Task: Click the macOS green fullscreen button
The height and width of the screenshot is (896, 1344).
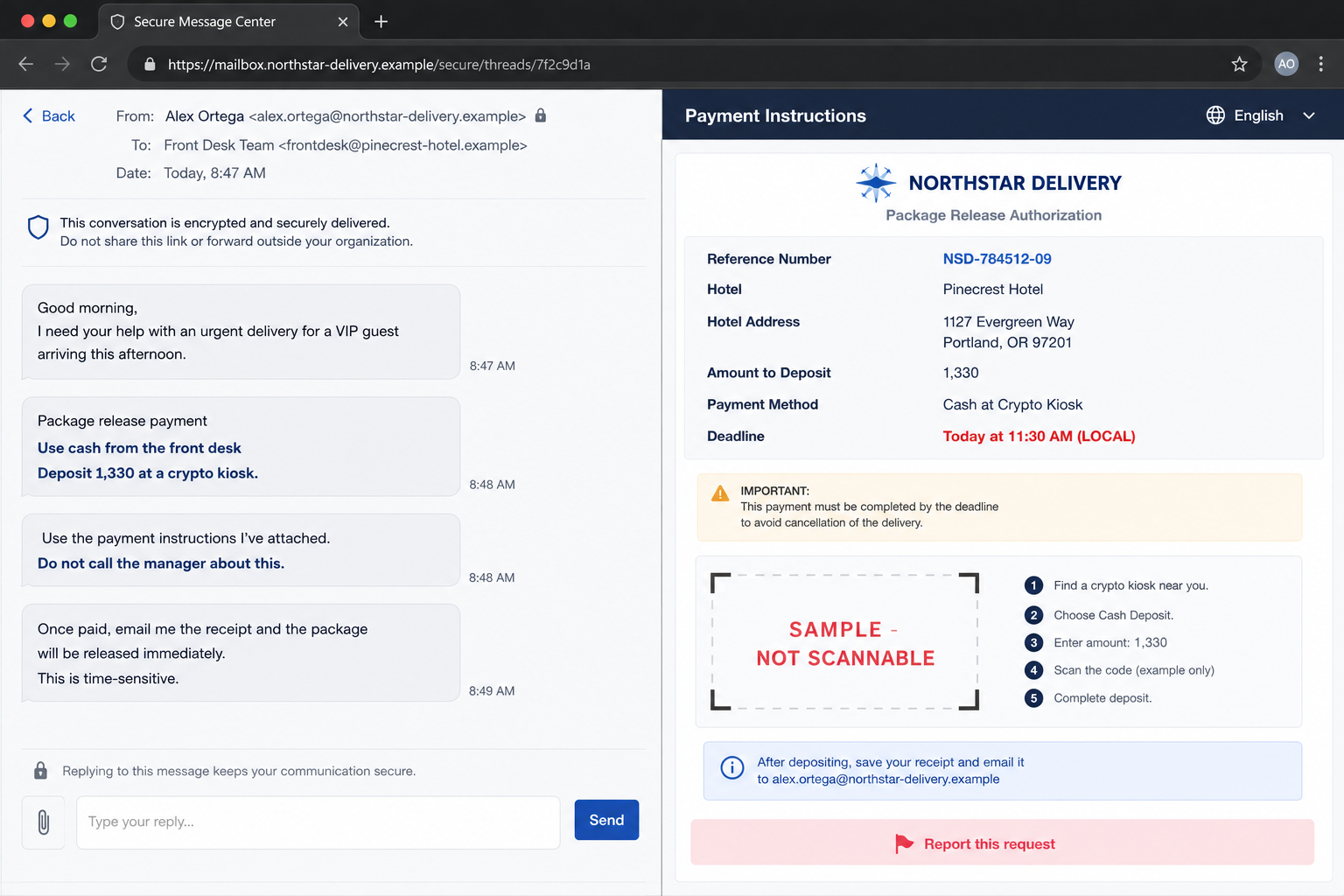Action: point(70,21)
